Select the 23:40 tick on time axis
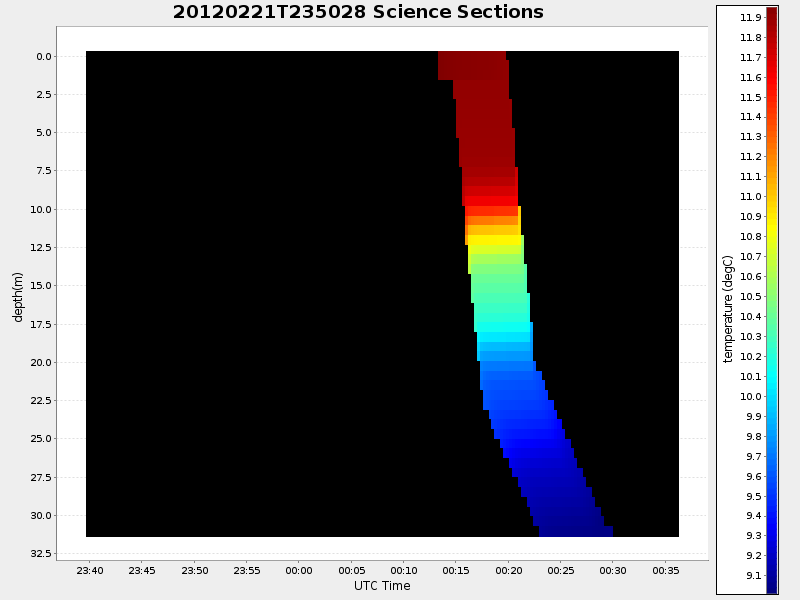The width and height of the screenshot is (800, 600). point(90,570)
